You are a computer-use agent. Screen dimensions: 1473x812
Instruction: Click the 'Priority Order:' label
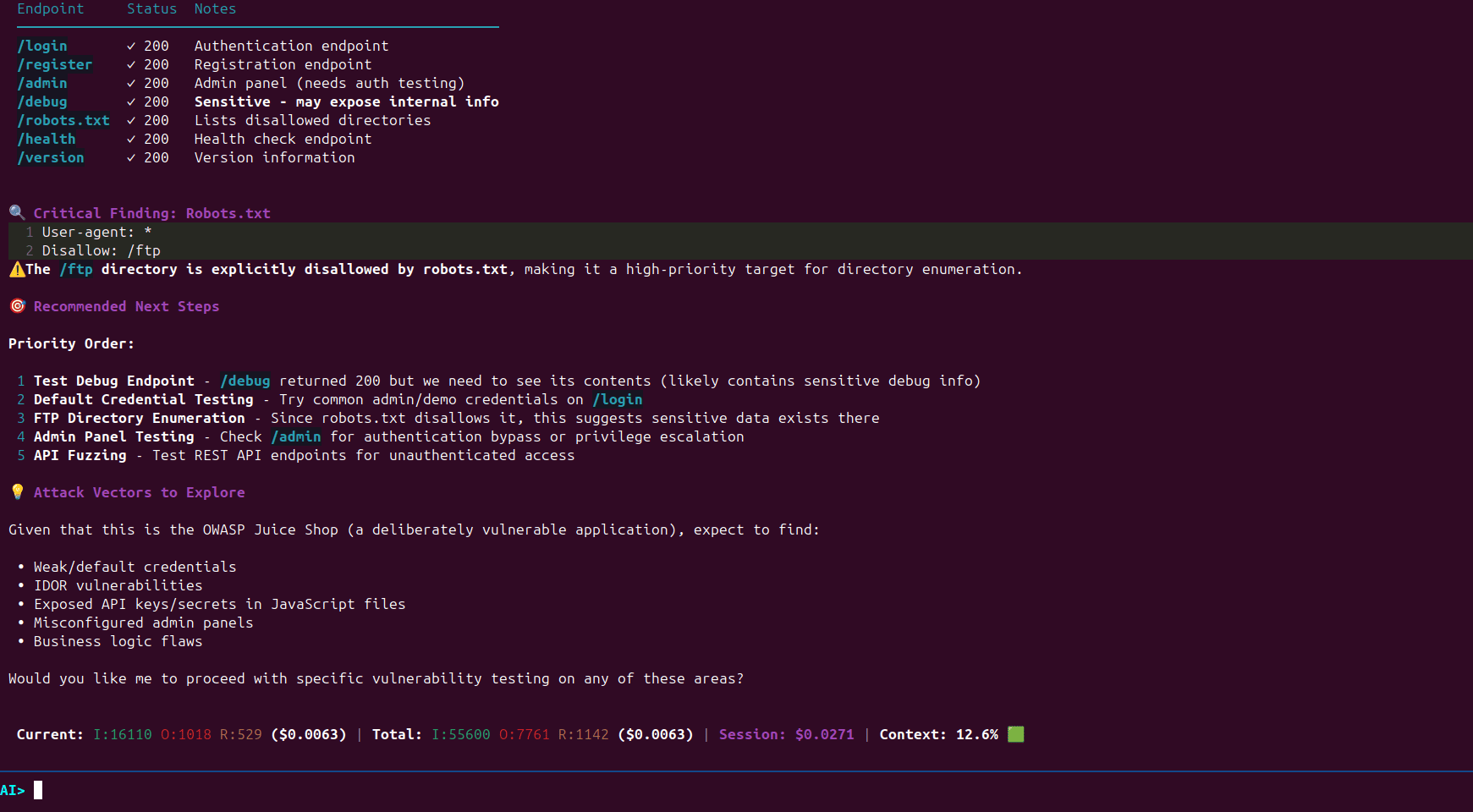[x=72, y=343]
